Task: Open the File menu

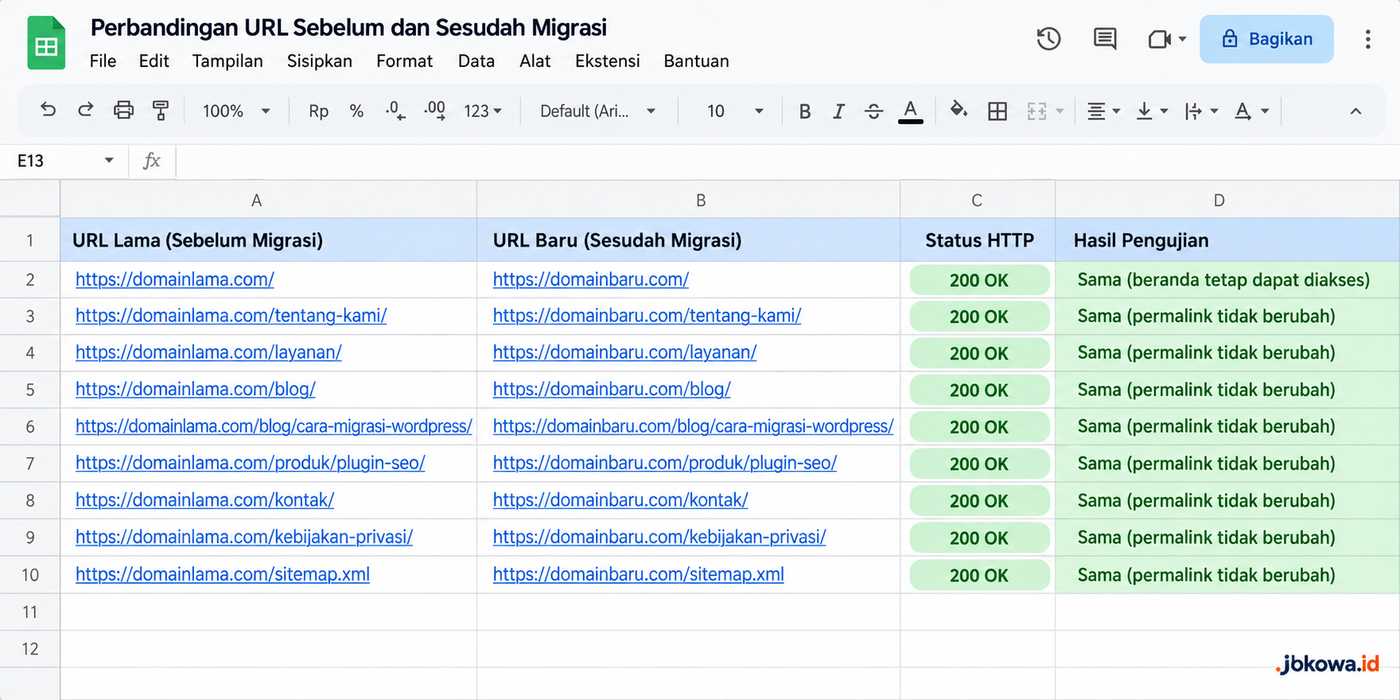Action: click(x=103, y=61)
